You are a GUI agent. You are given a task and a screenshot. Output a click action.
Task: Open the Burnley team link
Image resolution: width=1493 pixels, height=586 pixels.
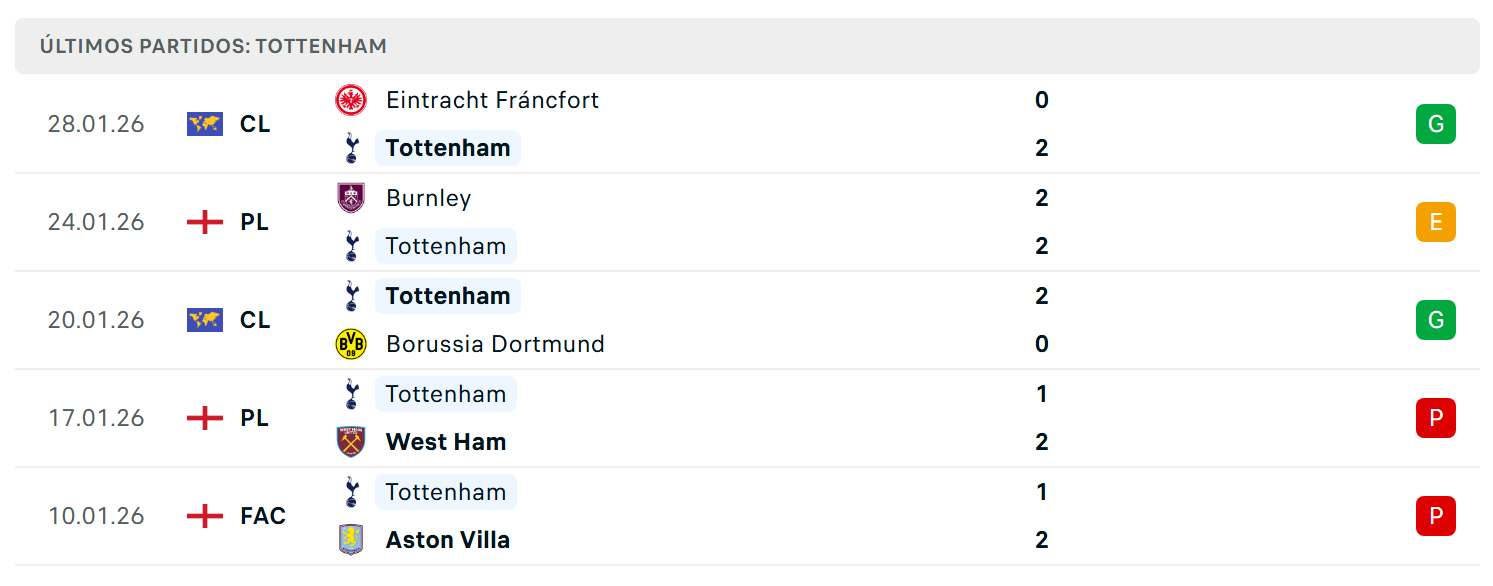tap(428, 198)
